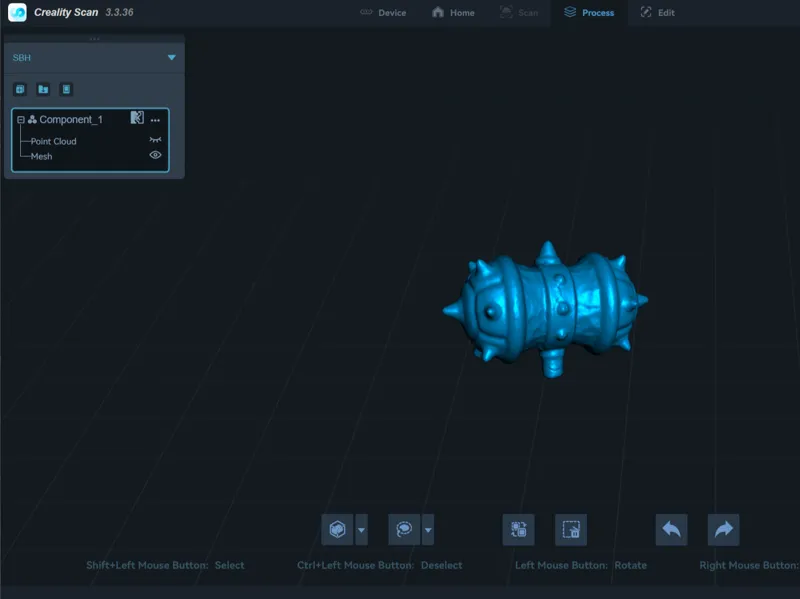Click the undo arrow button
This screenshot has height=599, width=800.
[x=671, y=530]
